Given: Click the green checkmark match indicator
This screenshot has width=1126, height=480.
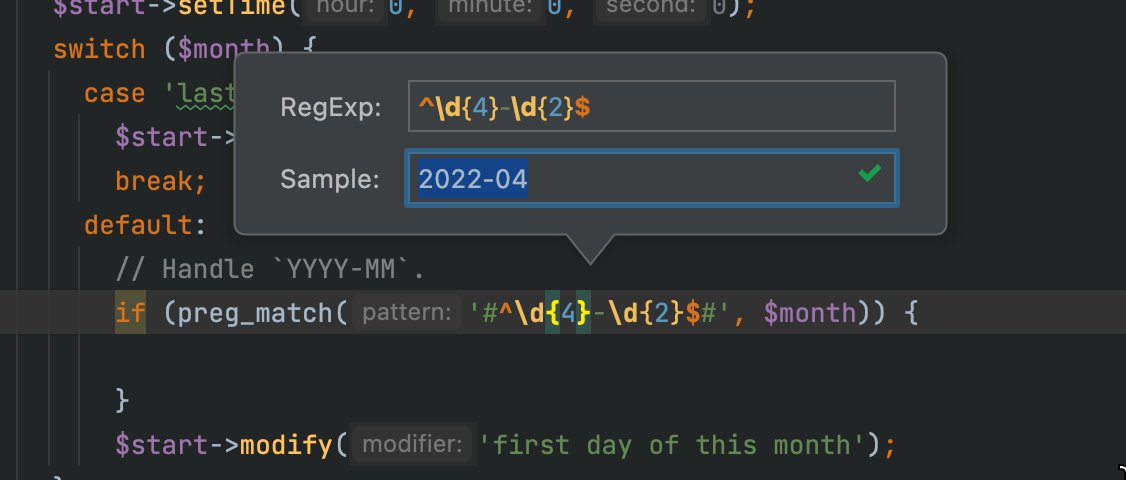Looking at the screenshot, I should (870, 173).
